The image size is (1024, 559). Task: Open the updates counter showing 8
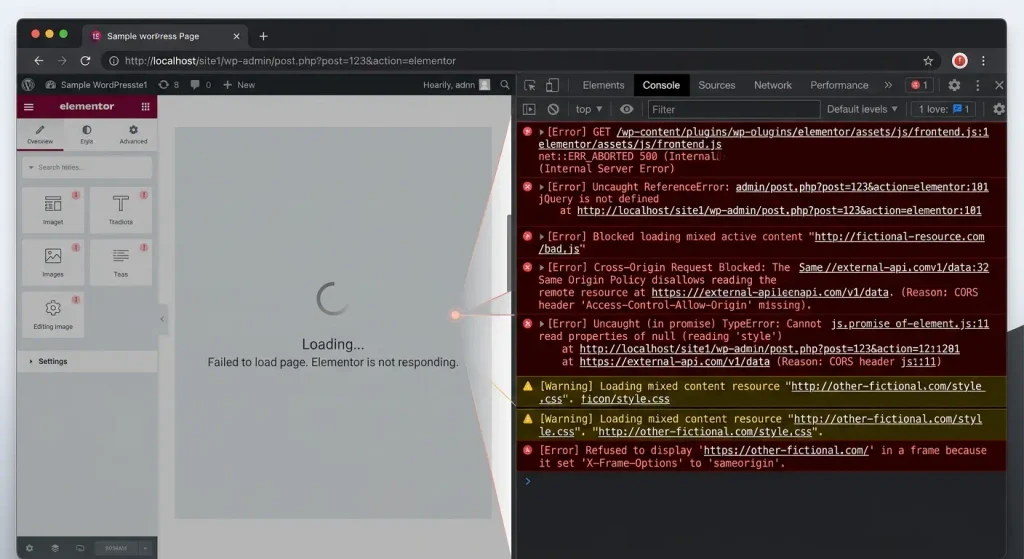(168, 85)
